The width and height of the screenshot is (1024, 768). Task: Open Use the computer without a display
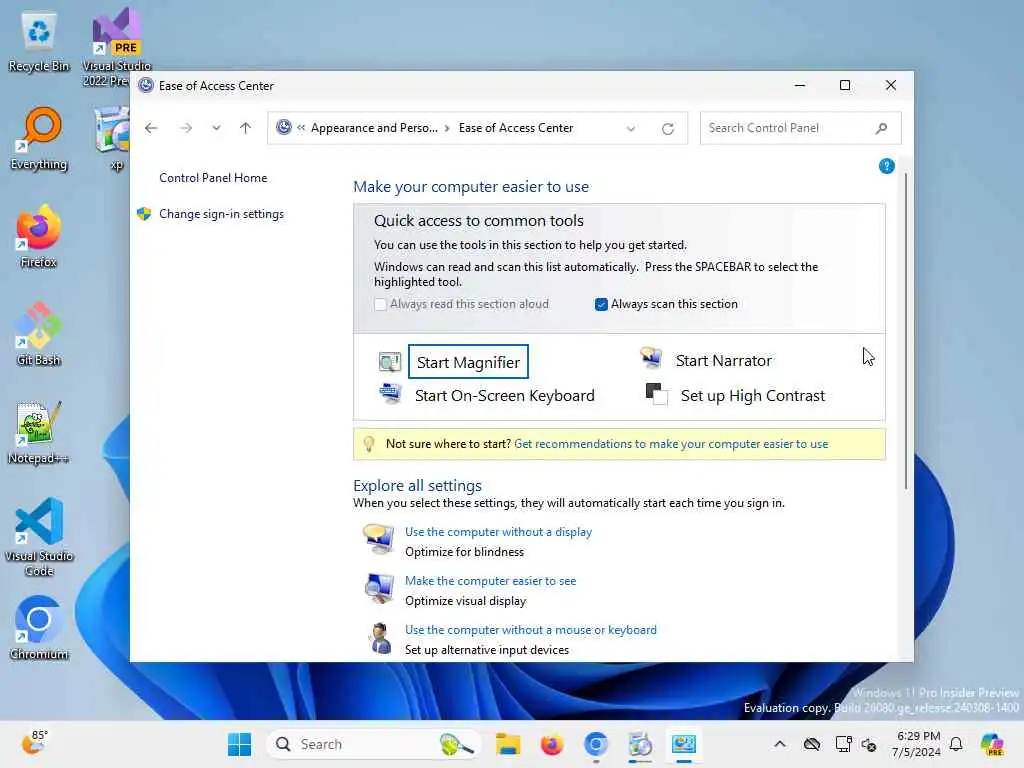pyautogui.click(x=498, y=532)
